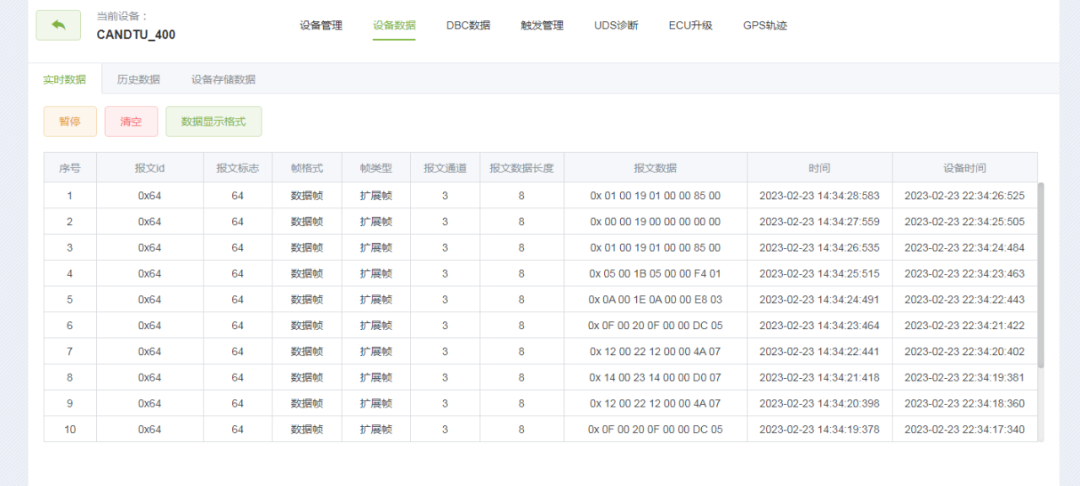
Task: Select the 设备数据 navigation tab
Action: pos(394,26)
